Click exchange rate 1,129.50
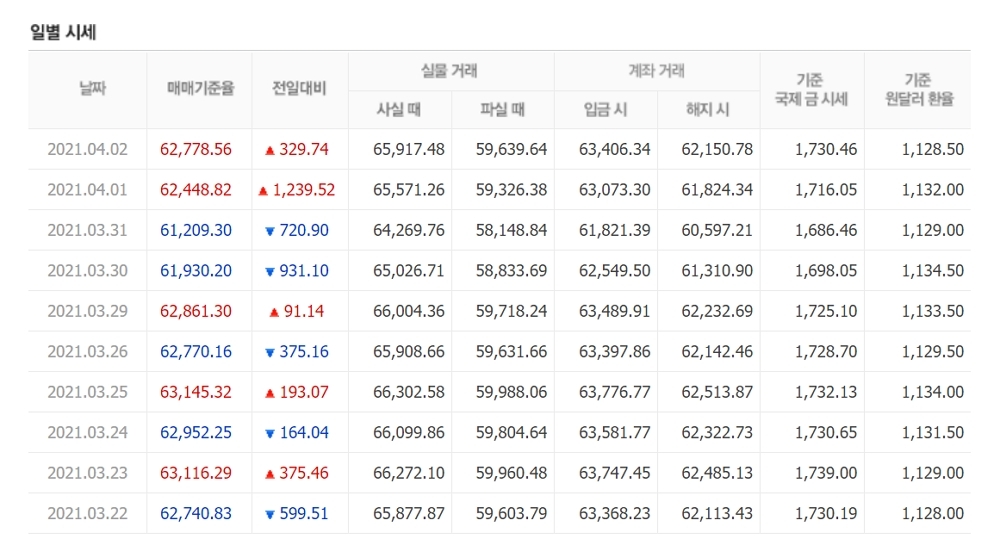Screen dimensions: 1000x545 [x=933, y=352]
